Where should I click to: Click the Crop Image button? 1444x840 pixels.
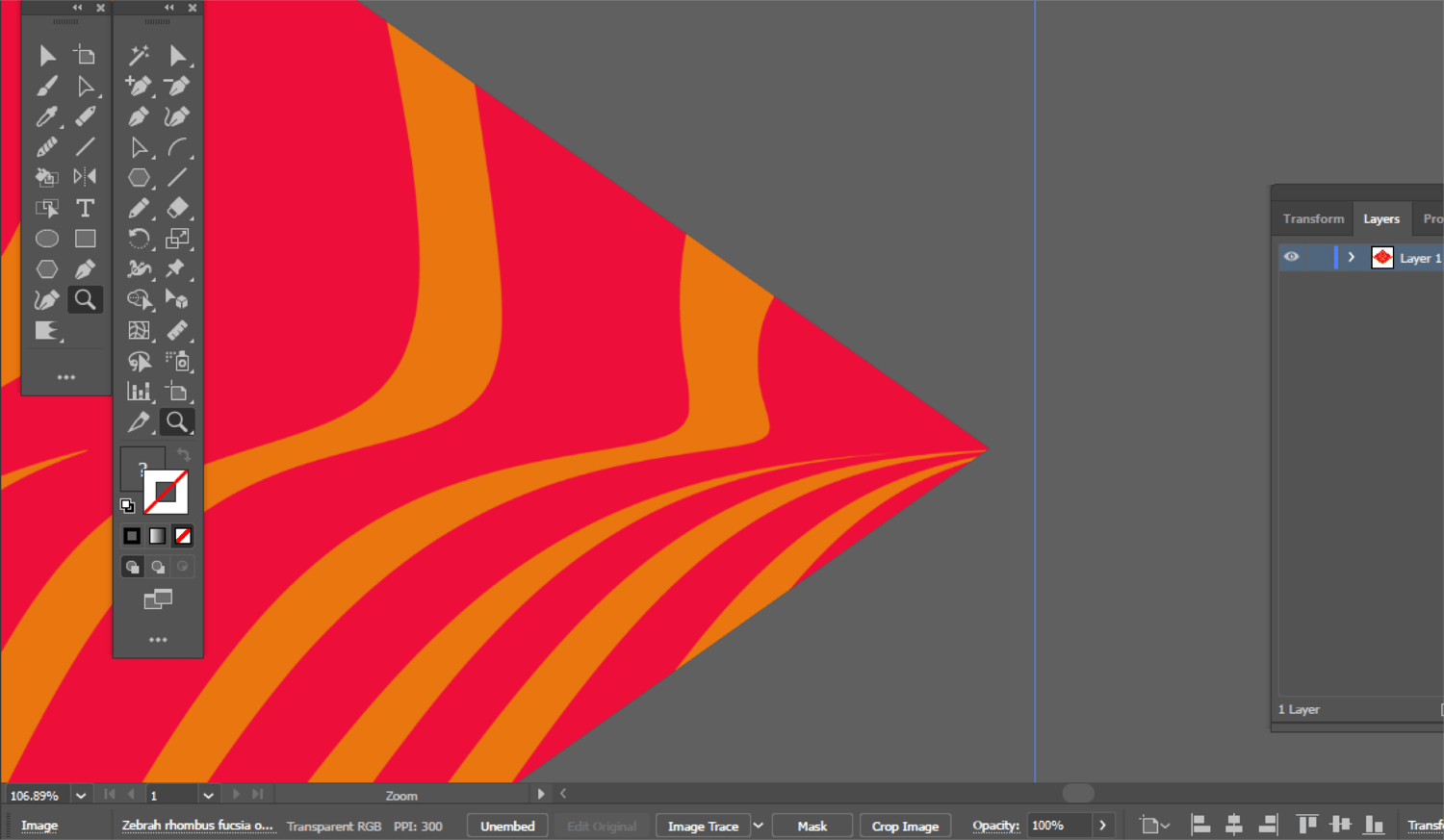(x=905, y=826)
